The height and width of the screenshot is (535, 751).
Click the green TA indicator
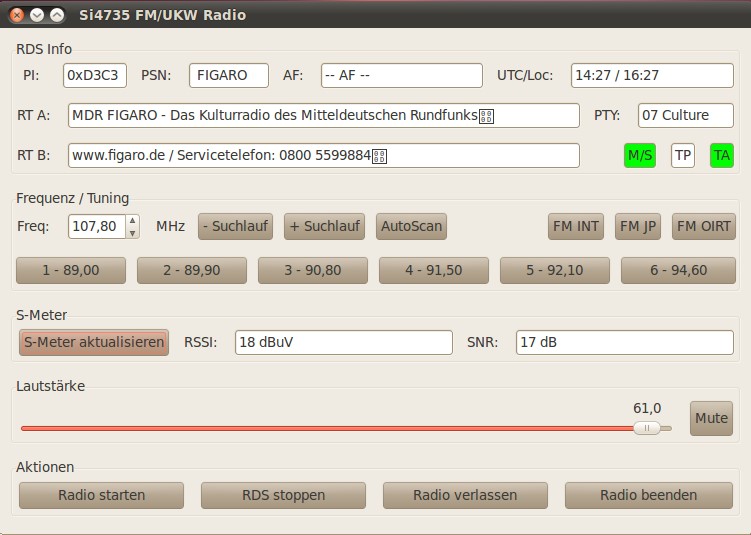(x=721, y=155)
